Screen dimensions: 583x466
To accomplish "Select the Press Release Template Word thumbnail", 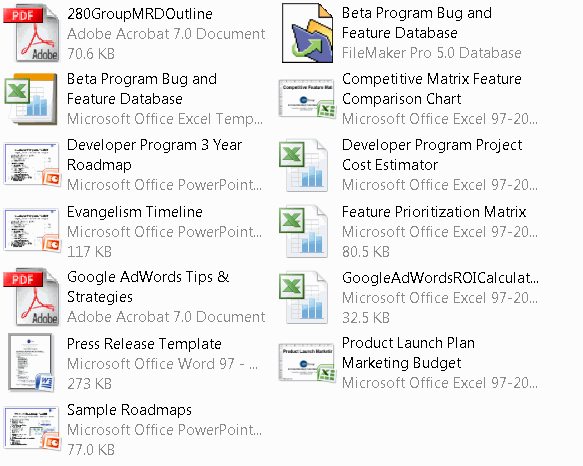I will click(31, 363).
